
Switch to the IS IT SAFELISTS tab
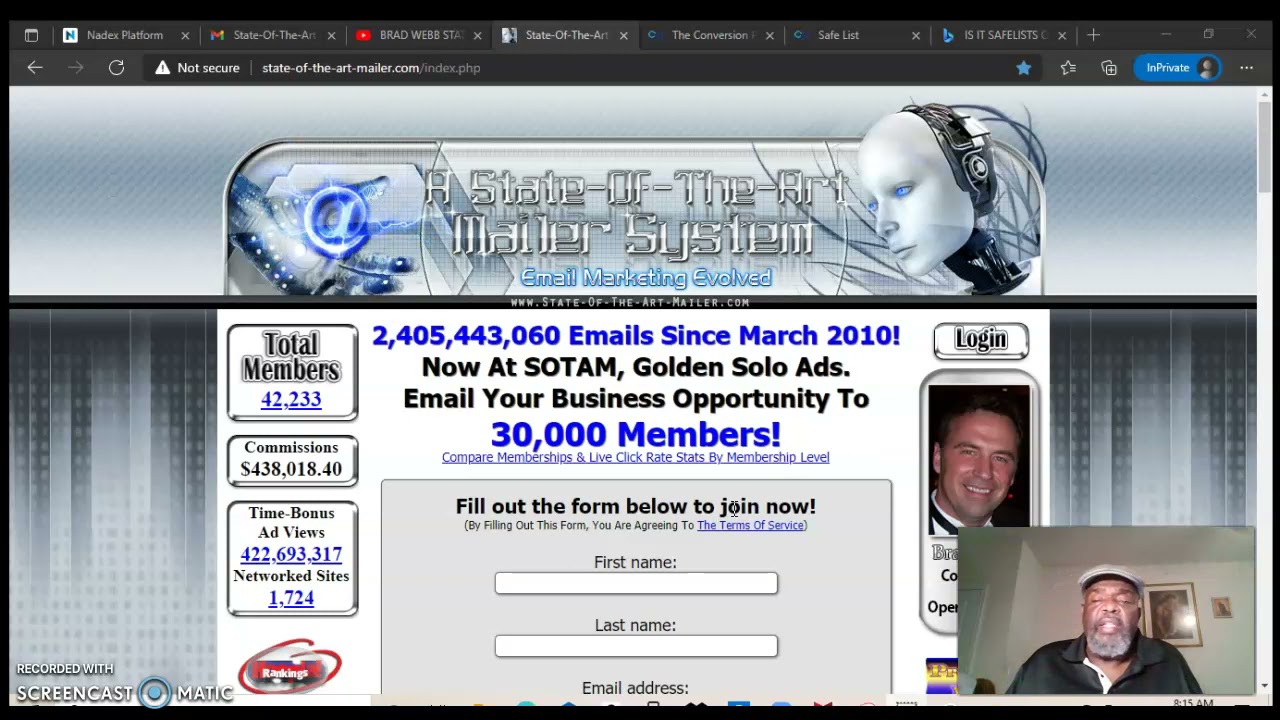point(1003,35)
